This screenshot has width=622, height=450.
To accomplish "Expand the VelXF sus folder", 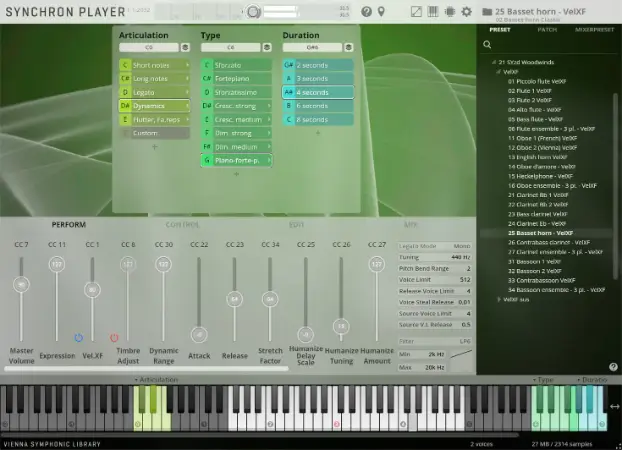I will [x=498, y=298].
